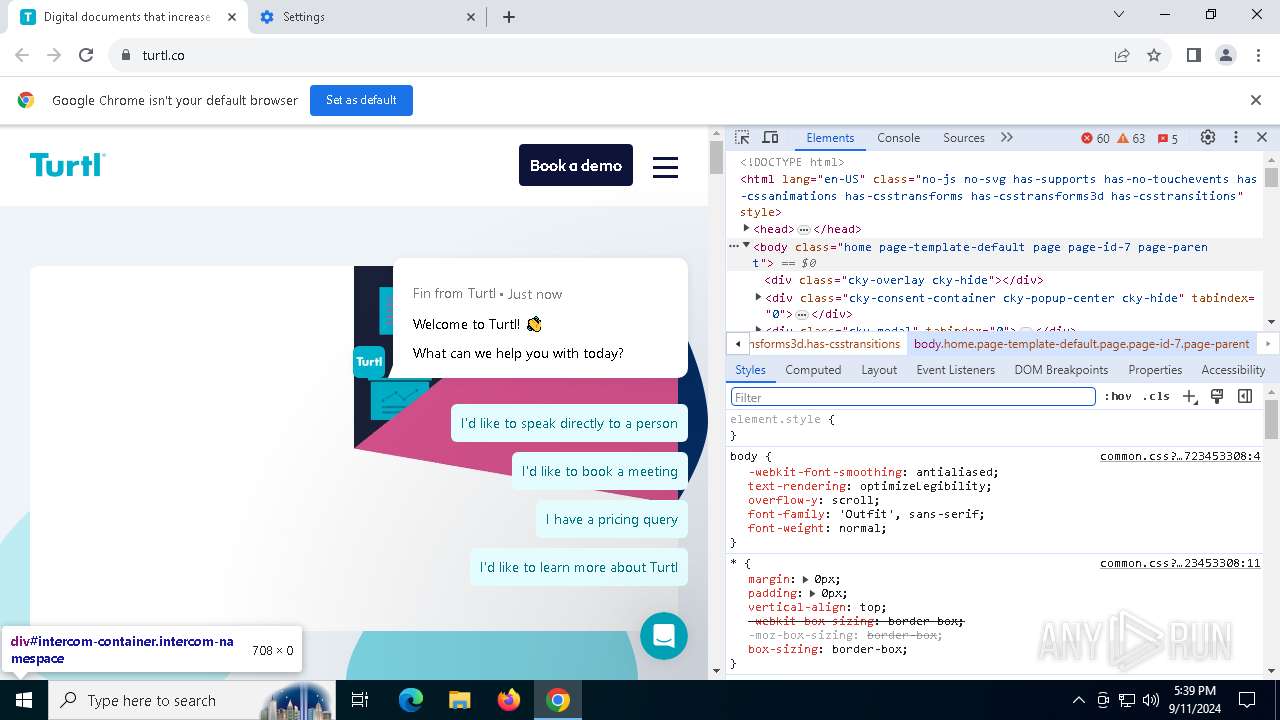Open Chrome profile avatar
1280x720 pixels.
click(x=1226, y=56)
